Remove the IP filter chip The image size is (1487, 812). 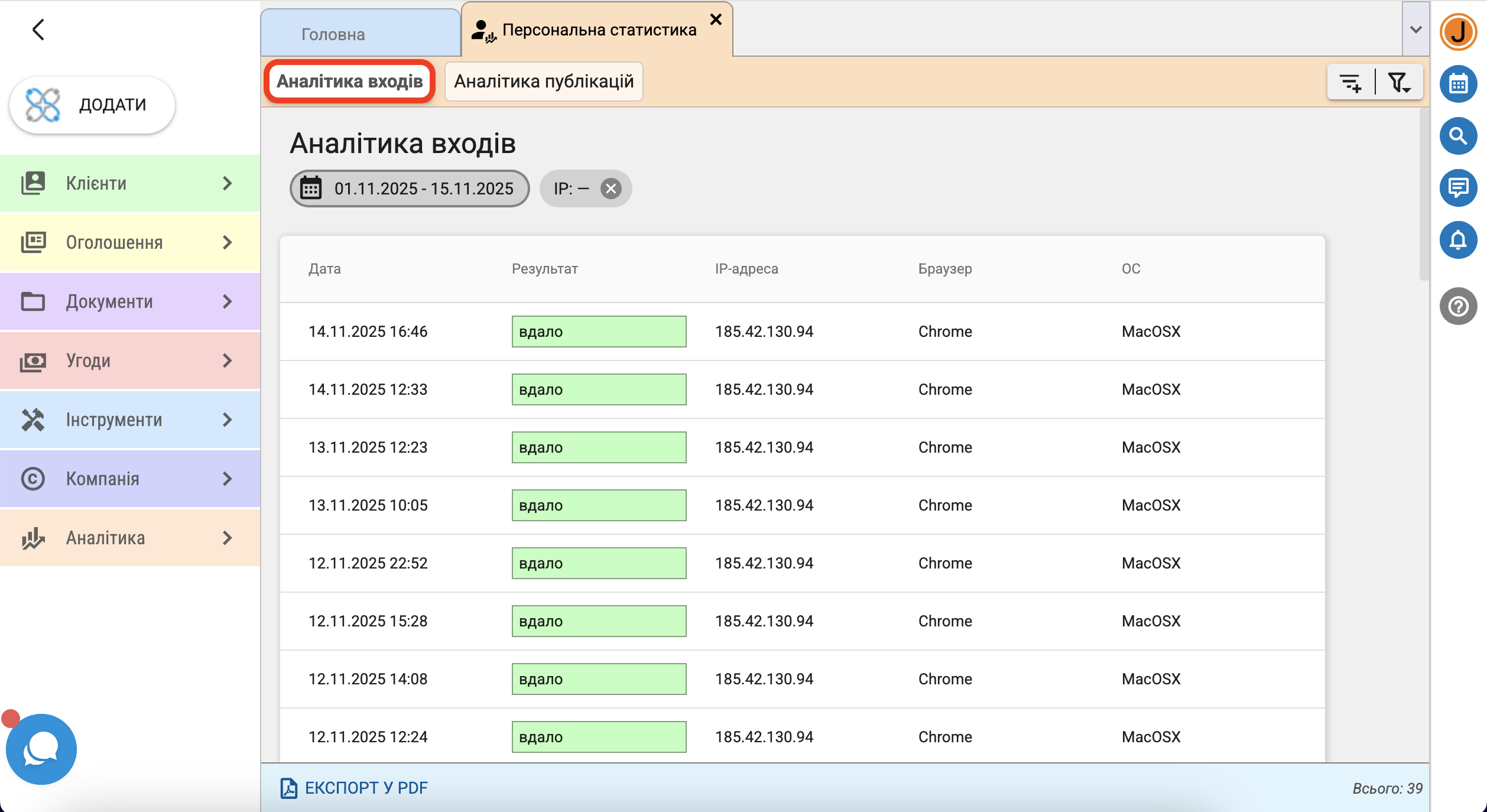coord(611,189)
